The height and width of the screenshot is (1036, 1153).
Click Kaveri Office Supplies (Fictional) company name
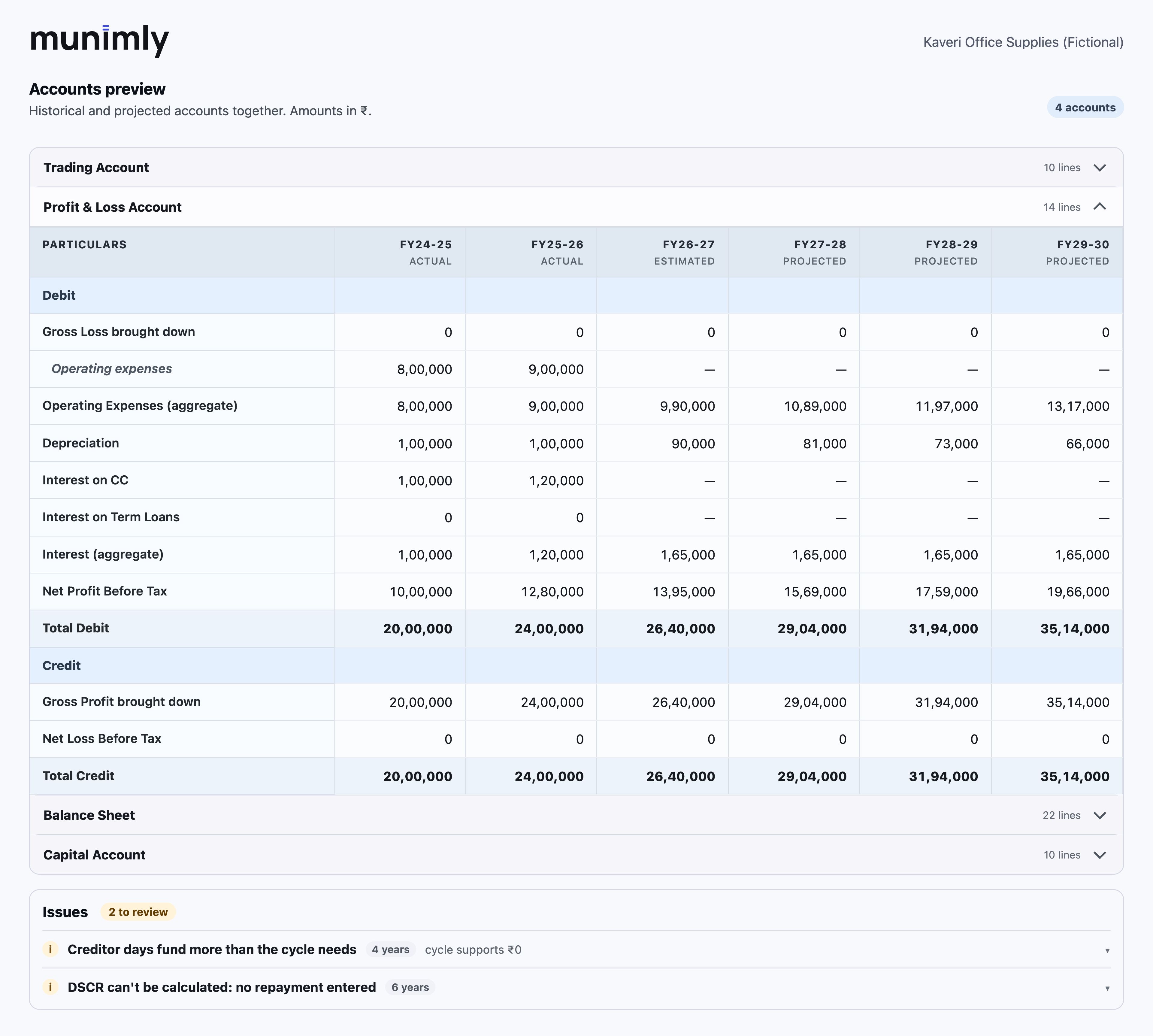tap(1023, 42)
